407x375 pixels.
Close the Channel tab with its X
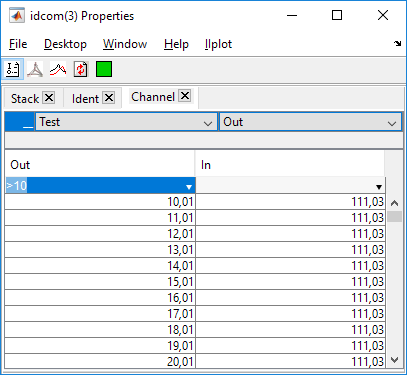pyautogui.click(x=185, y=96)
